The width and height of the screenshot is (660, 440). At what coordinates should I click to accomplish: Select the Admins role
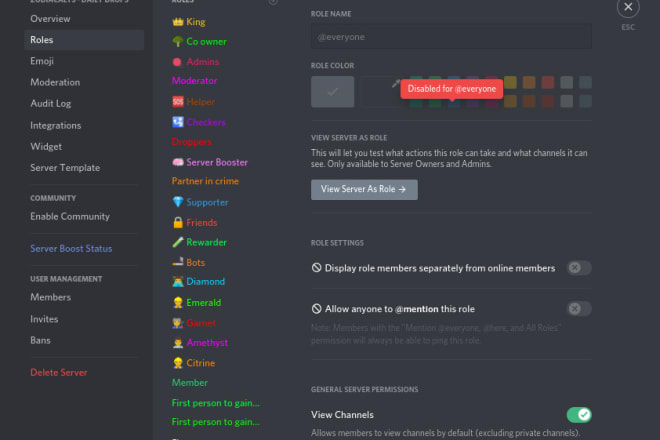tap(196, 62)
